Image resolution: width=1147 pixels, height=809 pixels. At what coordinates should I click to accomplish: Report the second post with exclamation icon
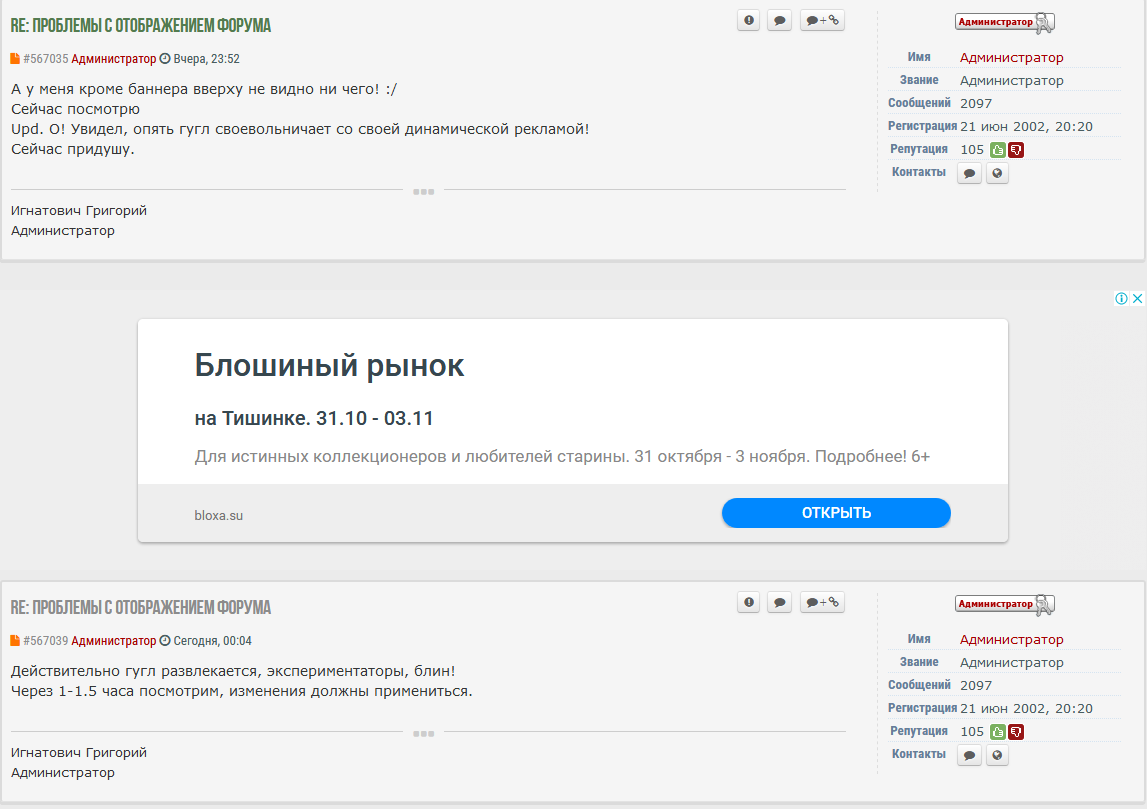[x=748, y=602]
